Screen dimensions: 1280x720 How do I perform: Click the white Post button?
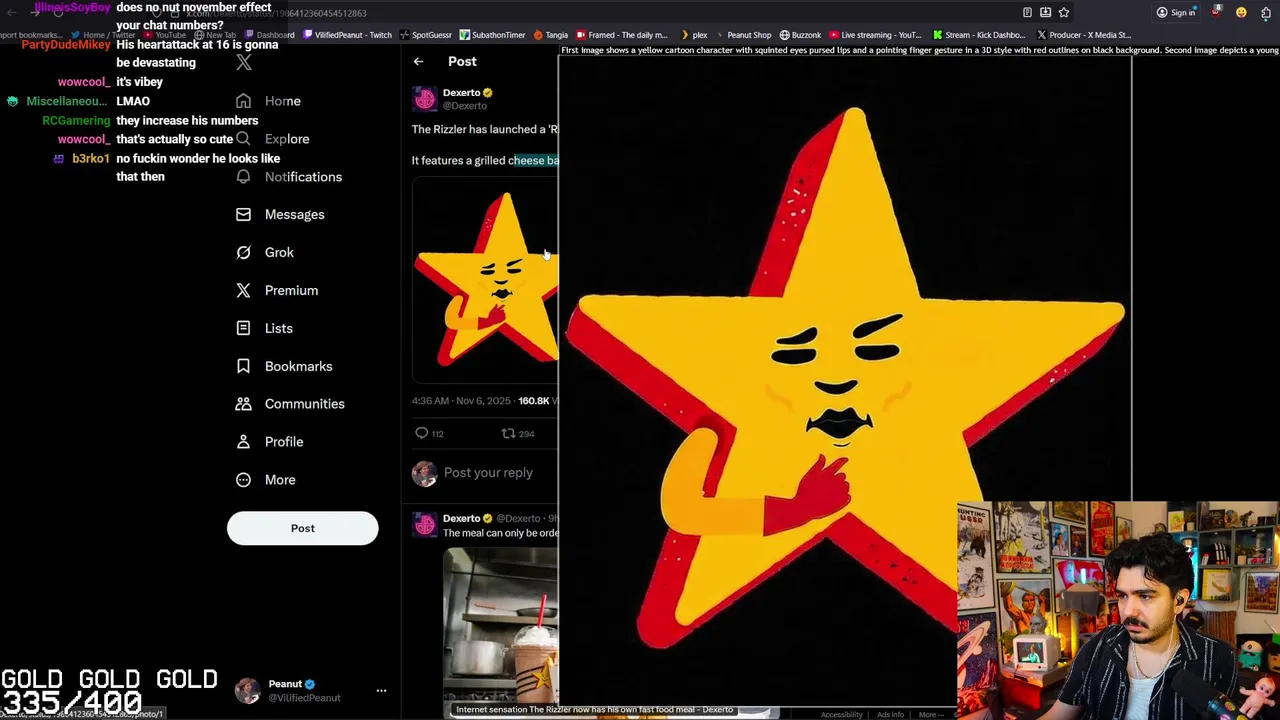(x=303, y=528)
